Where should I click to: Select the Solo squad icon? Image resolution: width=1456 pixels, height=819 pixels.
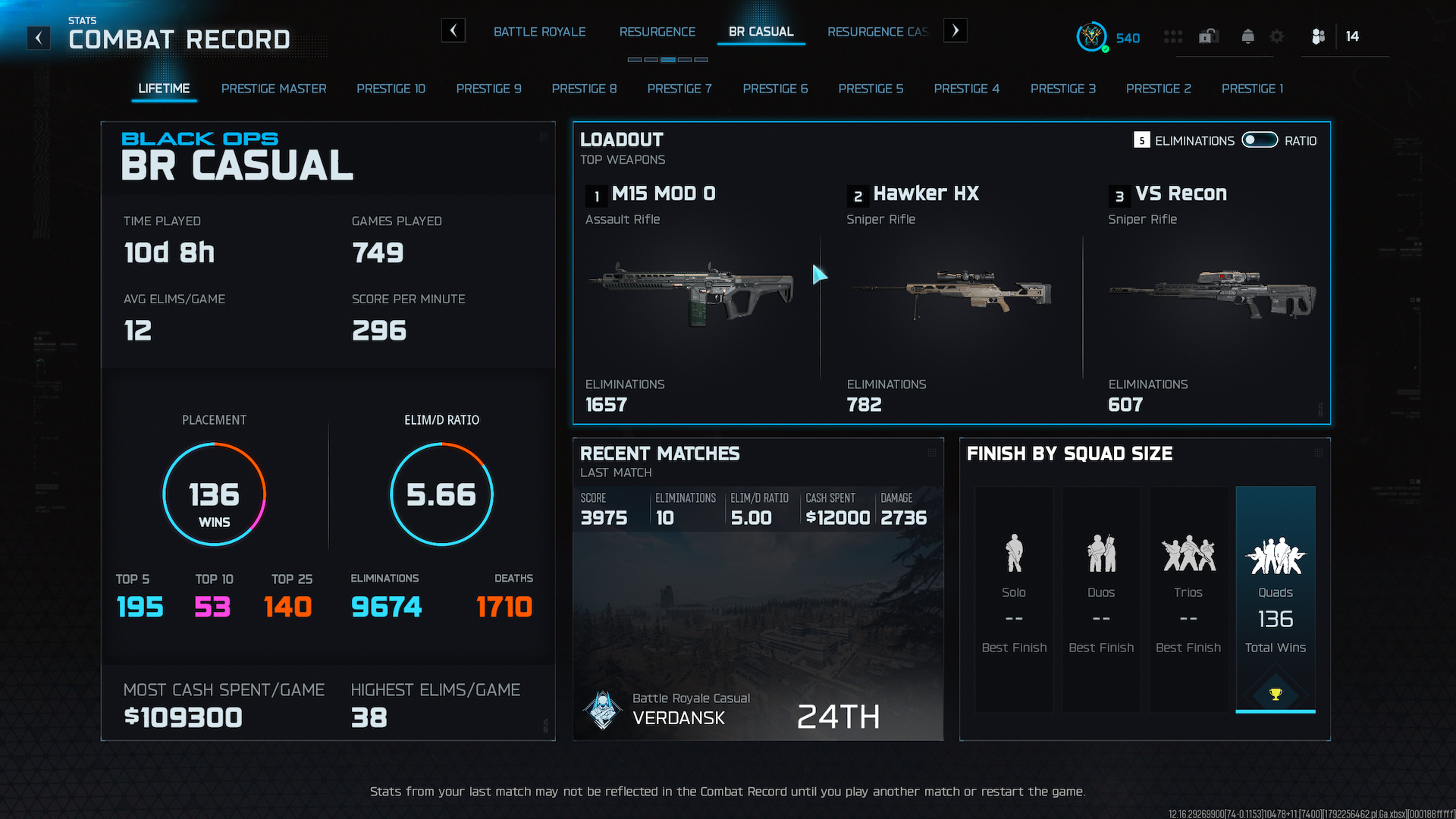click(x=1014, y=553)
